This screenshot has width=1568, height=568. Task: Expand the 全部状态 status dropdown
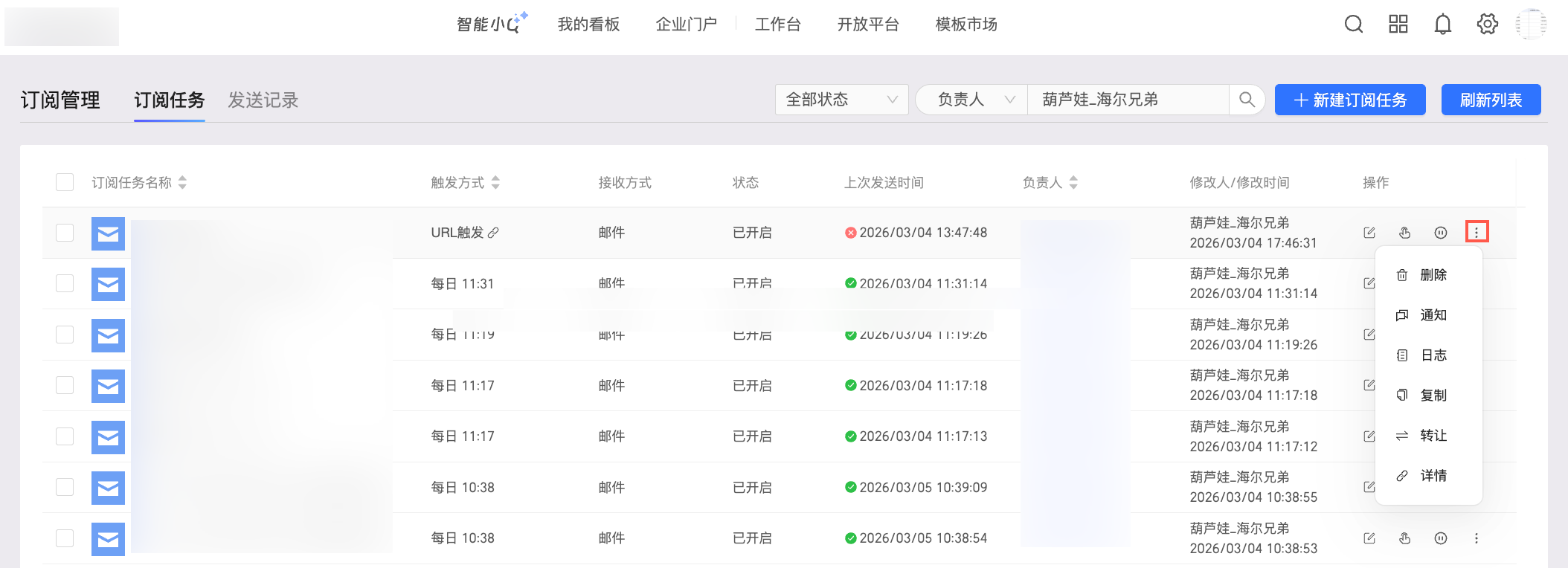pyautogui.click(x=841, y=100)
